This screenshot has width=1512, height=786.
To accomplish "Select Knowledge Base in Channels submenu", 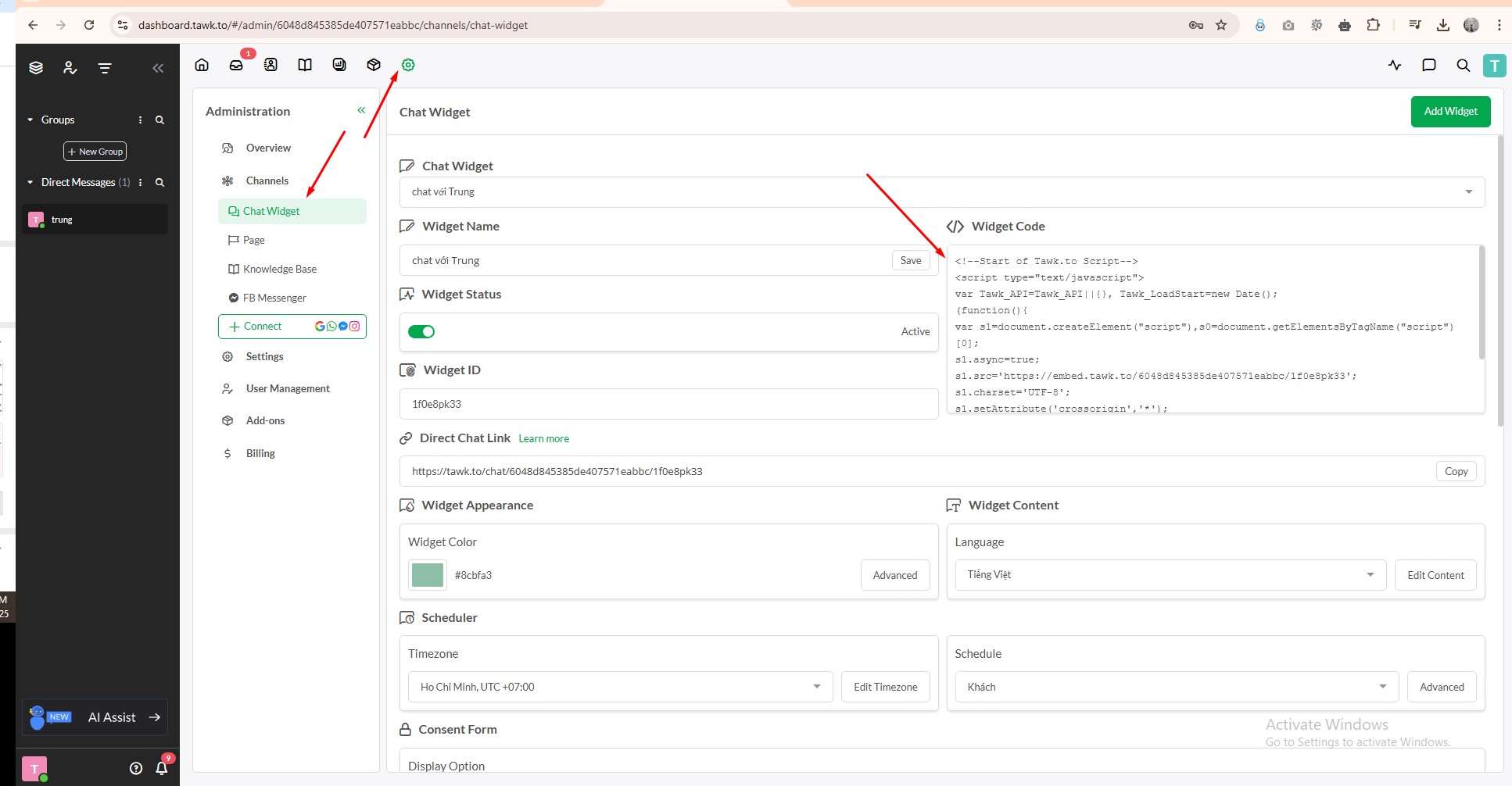I will pyautogui.click(x=279, y=269).
